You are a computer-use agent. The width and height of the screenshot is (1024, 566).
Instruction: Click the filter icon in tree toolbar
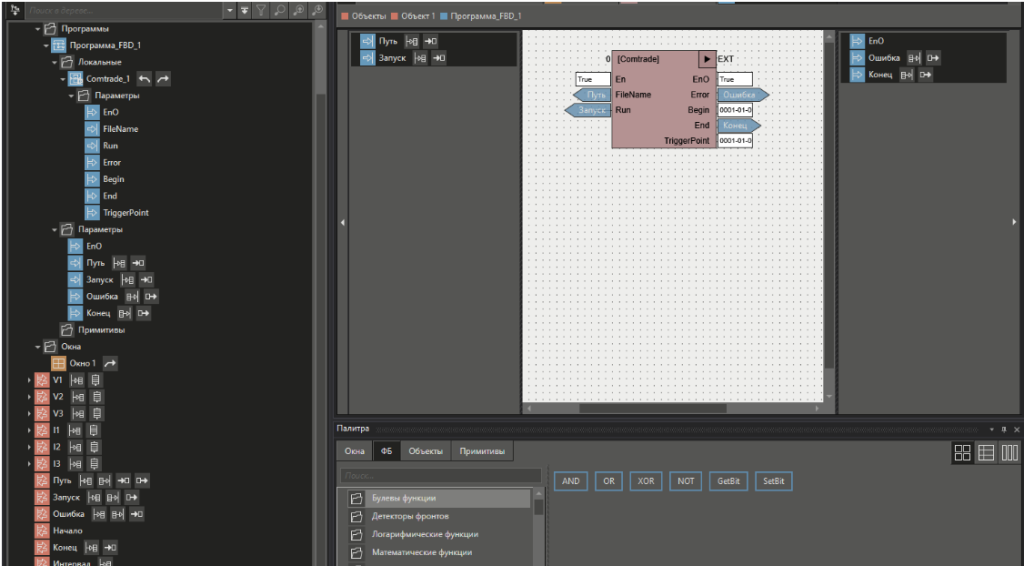point(260,10)
